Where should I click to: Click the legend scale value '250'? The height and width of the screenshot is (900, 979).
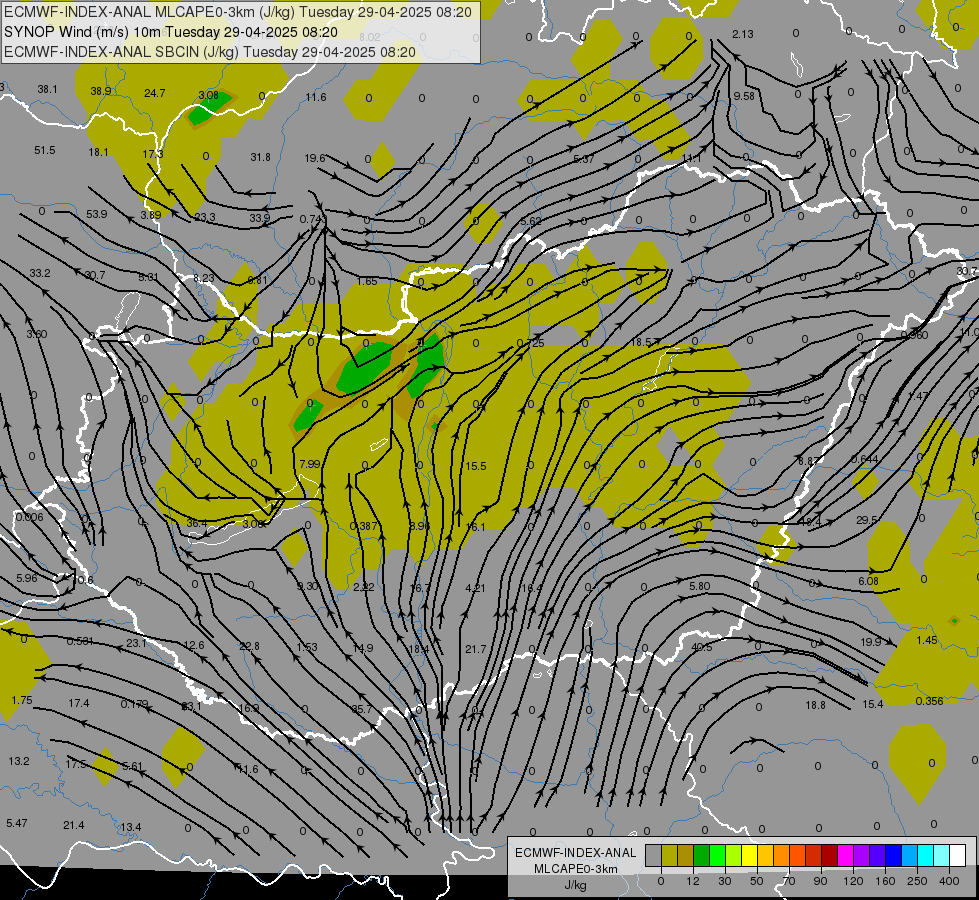(917, 881)
